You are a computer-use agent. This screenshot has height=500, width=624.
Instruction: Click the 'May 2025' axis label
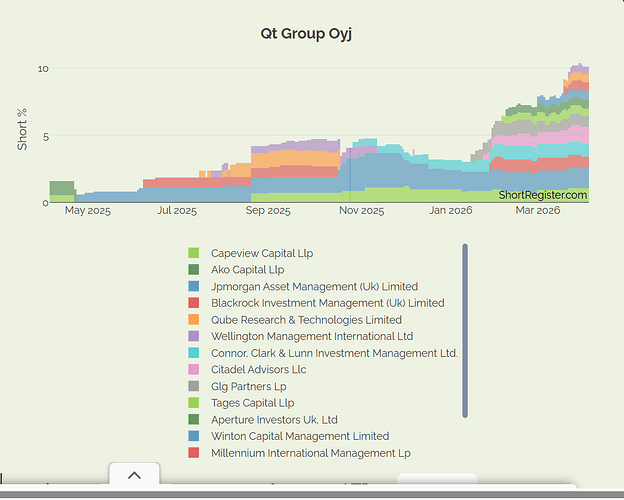click(88, 210)
